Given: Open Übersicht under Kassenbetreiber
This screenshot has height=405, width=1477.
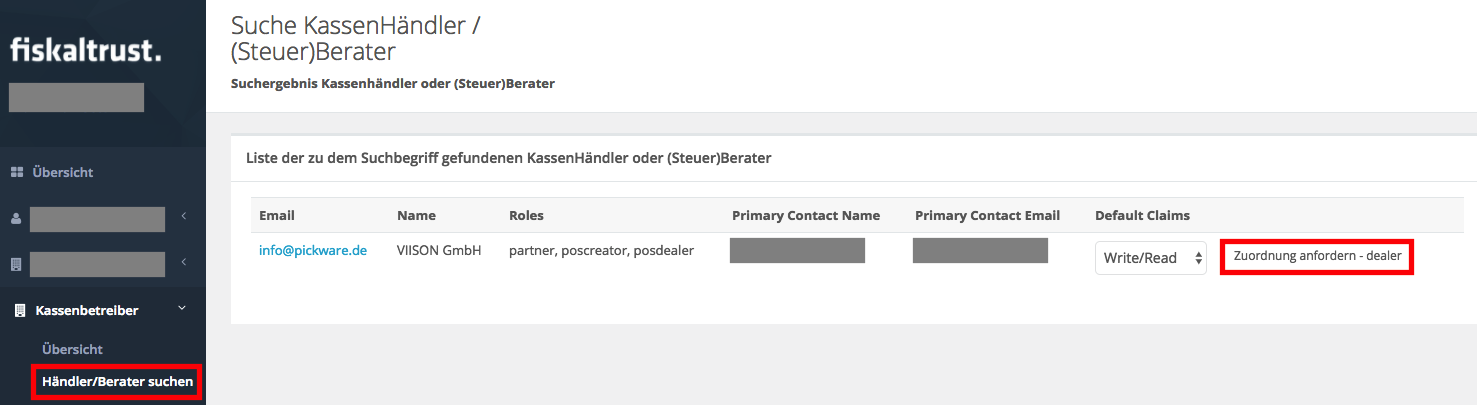Looking at the screenshot, I should [x=72, y=349].
